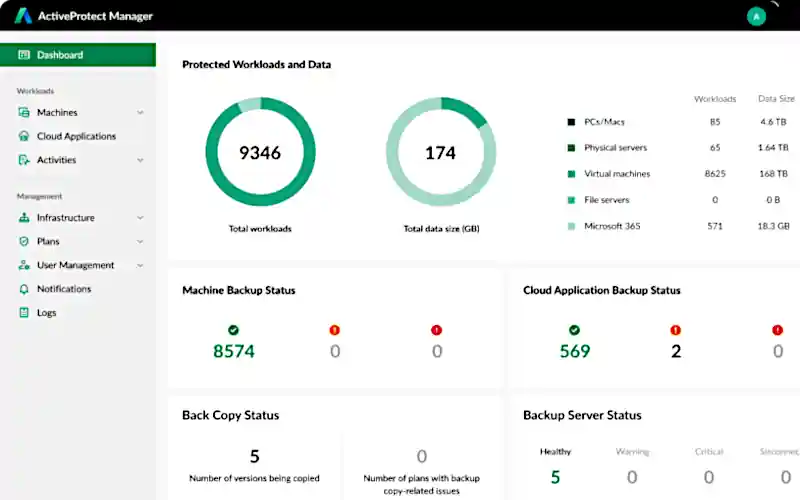Select the Plans menu item
Image resolution: width=800 pixels, height=500 pixels.
tap(48, 241)
